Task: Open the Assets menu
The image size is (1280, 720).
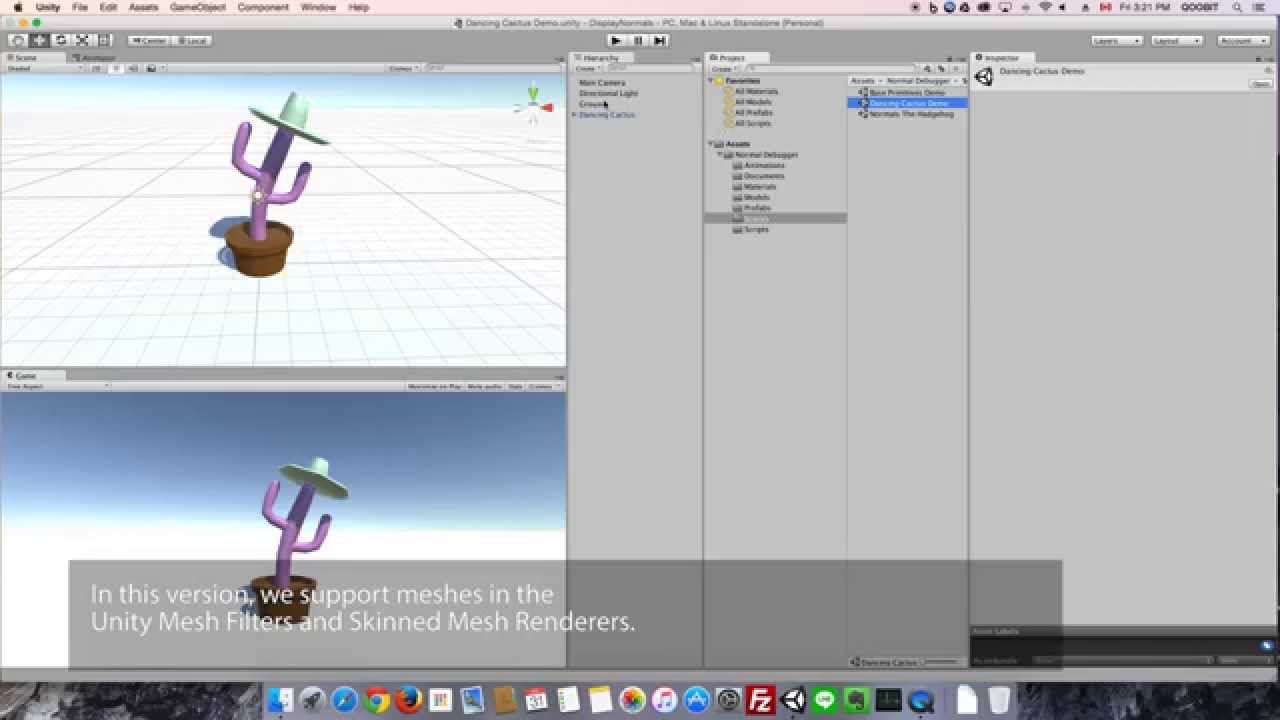Action: 143,7
